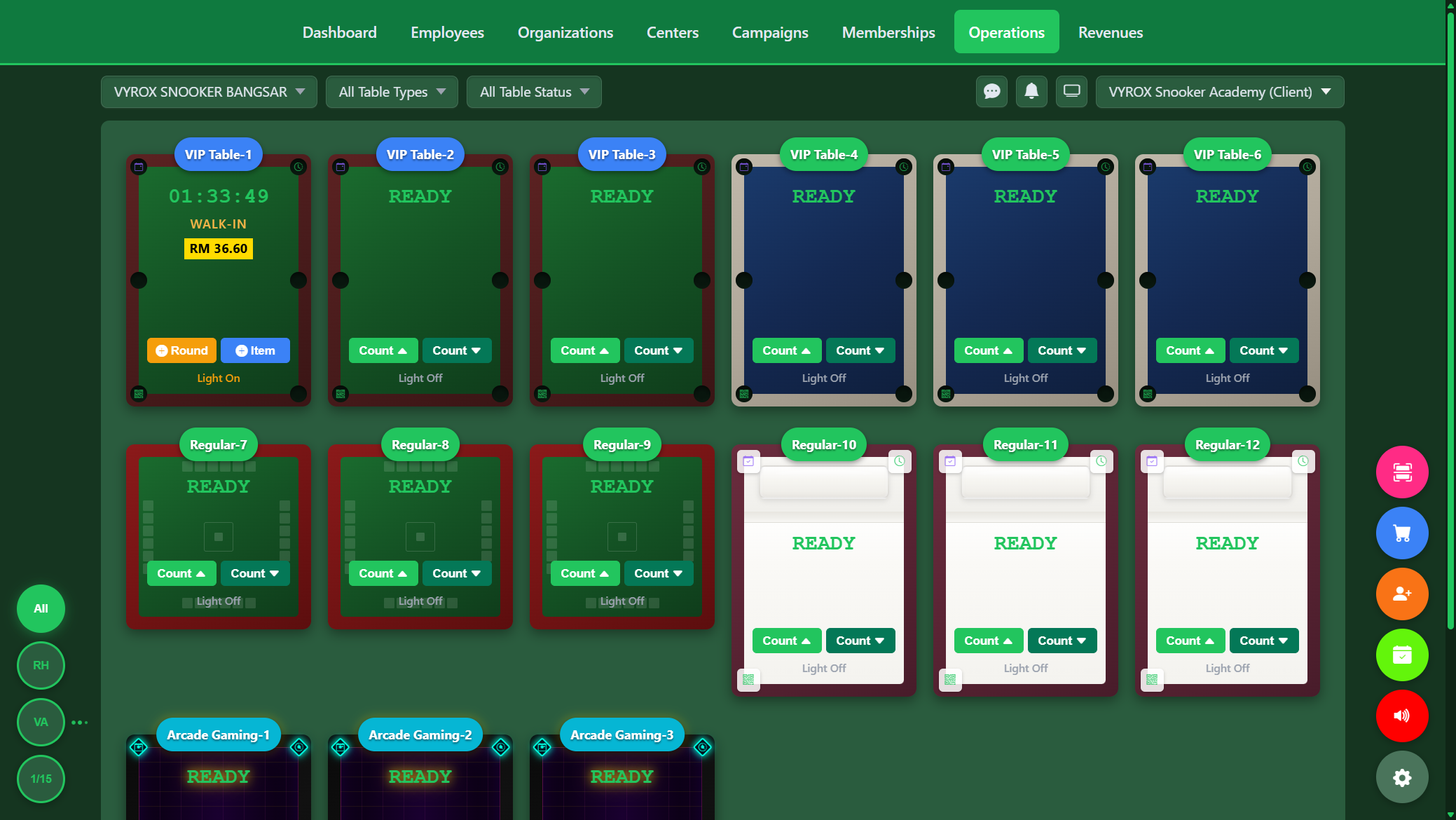
Task: Click clock icon on VIP Table-1
Action: 298,167
